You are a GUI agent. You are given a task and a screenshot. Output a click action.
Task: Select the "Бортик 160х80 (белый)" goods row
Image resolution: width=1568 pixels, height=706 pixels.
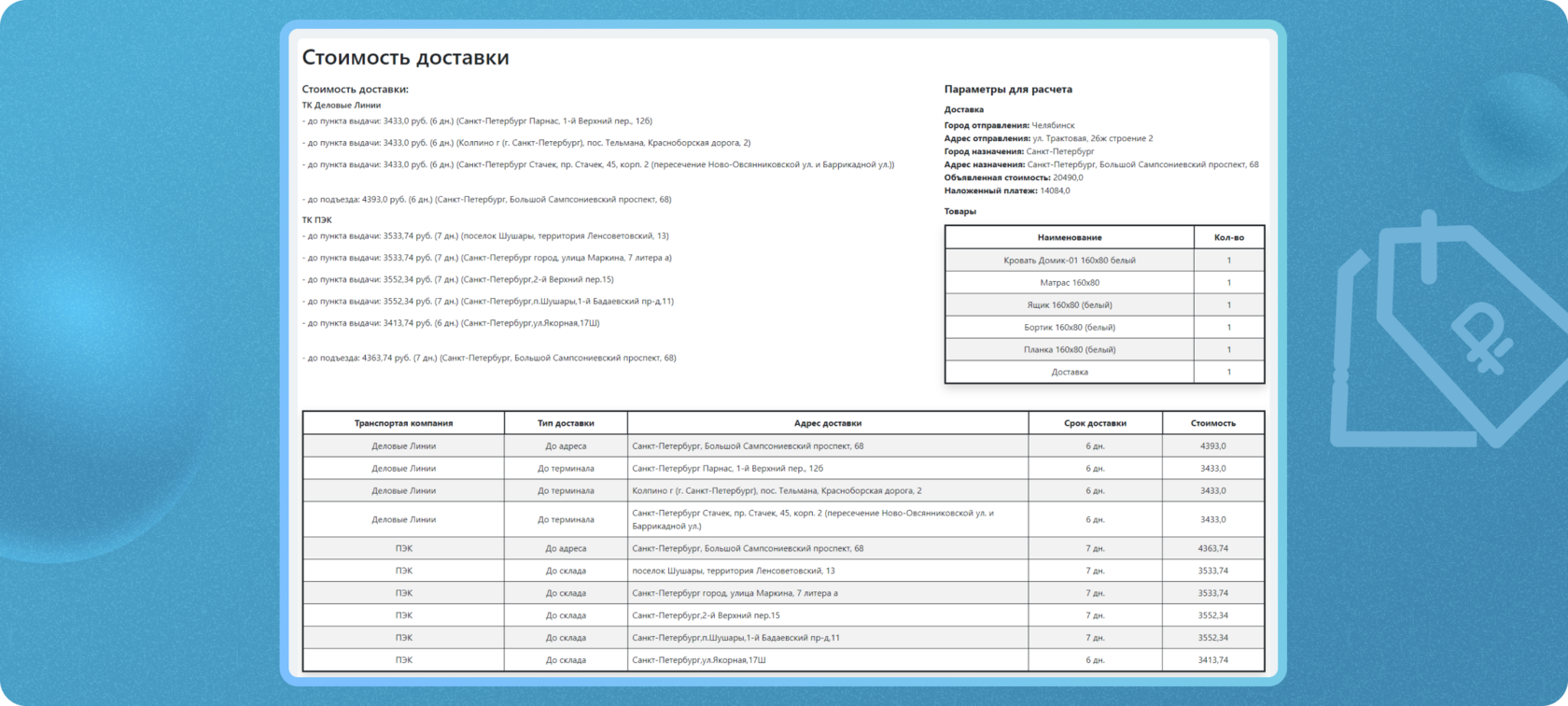(1105, 328)
